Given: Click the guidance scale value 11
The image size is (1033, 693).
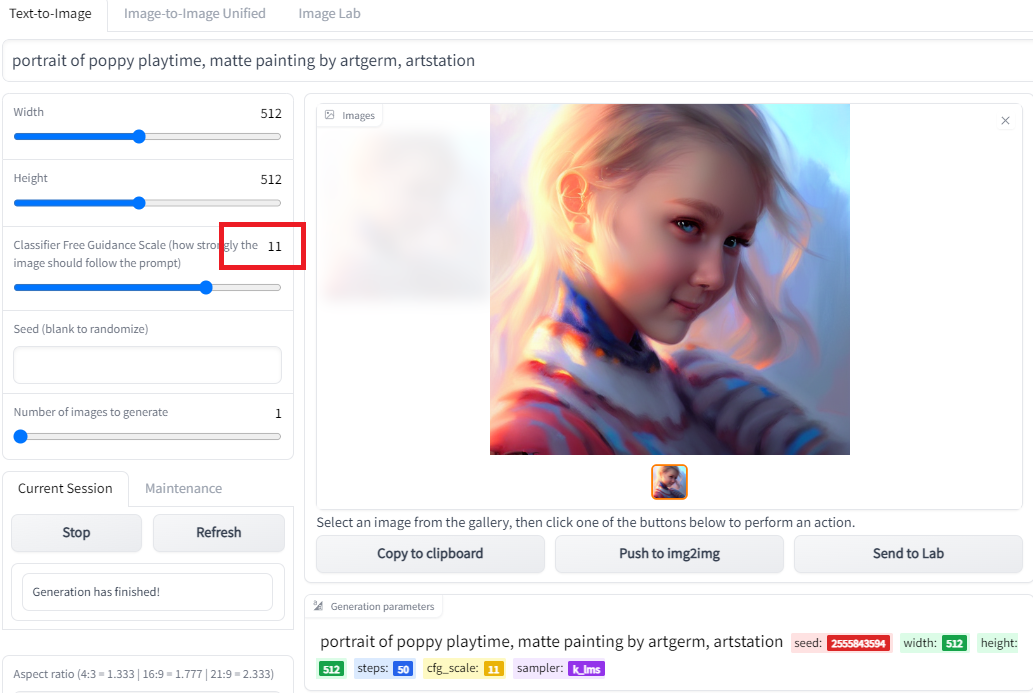Looking at the screenshot, I should pos(275,246).
